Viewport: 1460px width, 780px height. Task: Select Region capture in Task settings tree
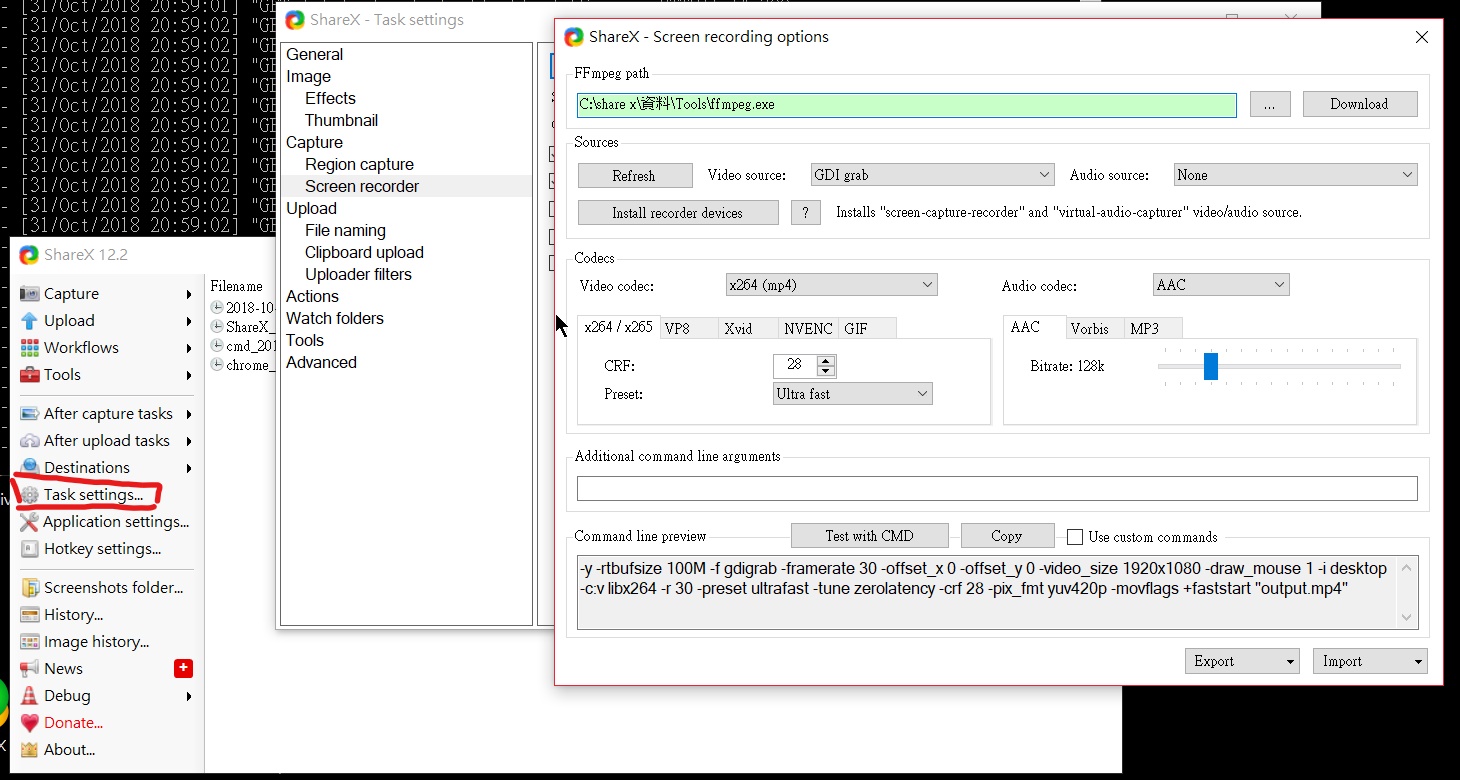(x=359, y=165)
